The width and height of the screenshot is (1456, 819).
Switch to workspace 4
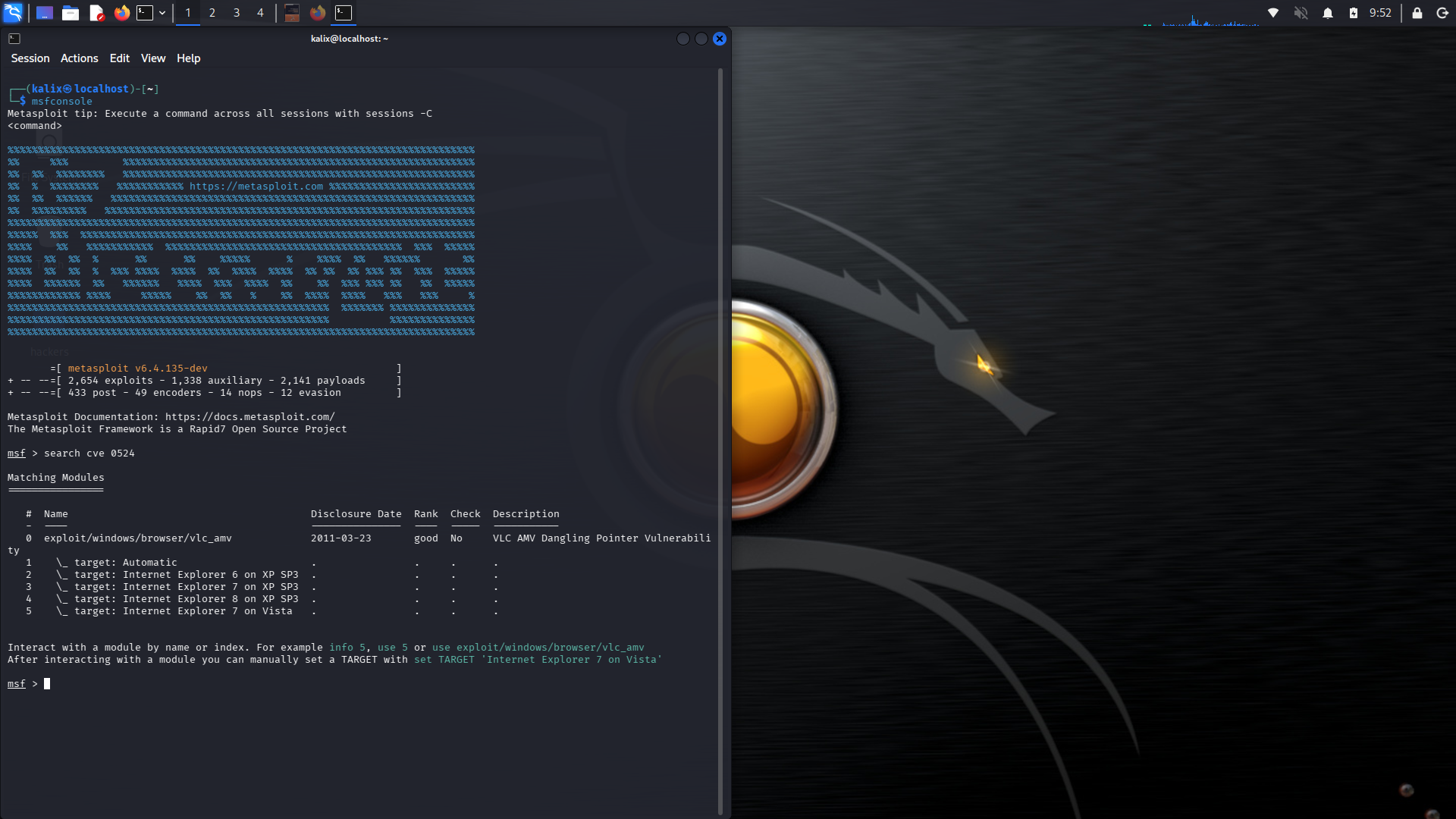260,13
